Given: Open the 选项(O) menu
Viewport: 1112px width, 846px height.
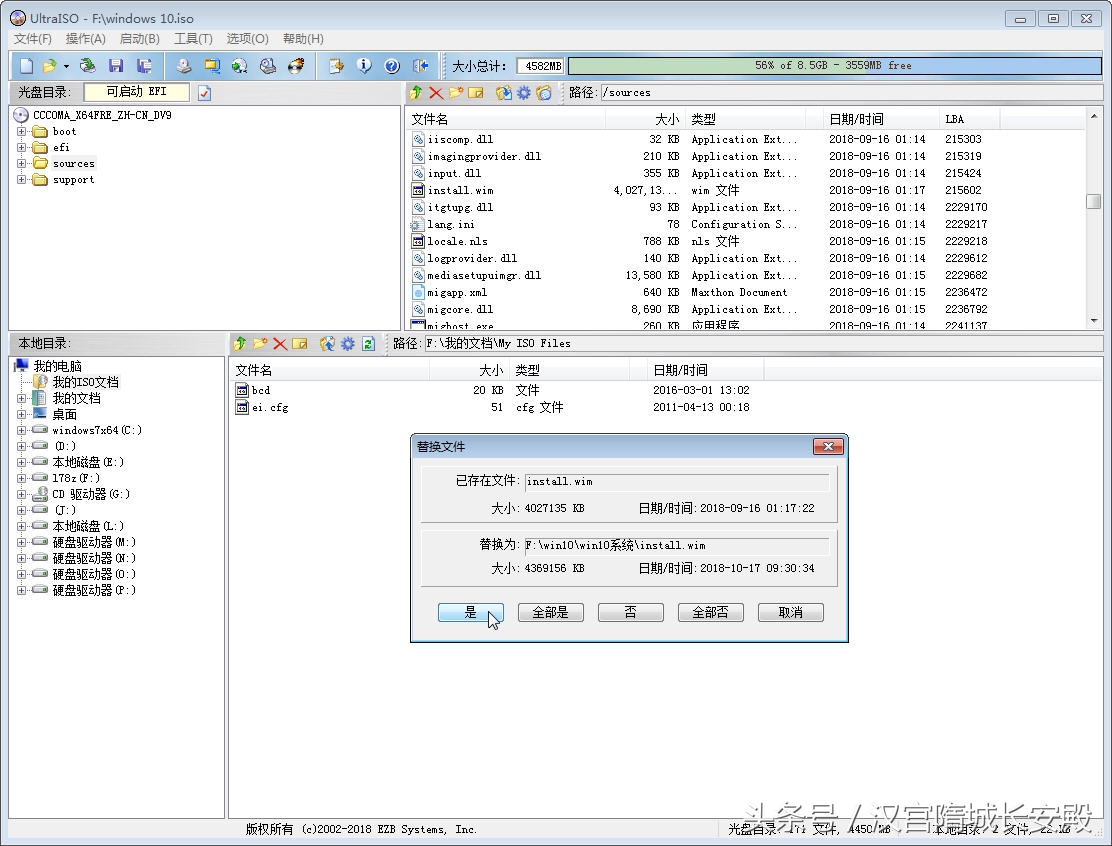Looking at the screenshot, I should (248, 38).
